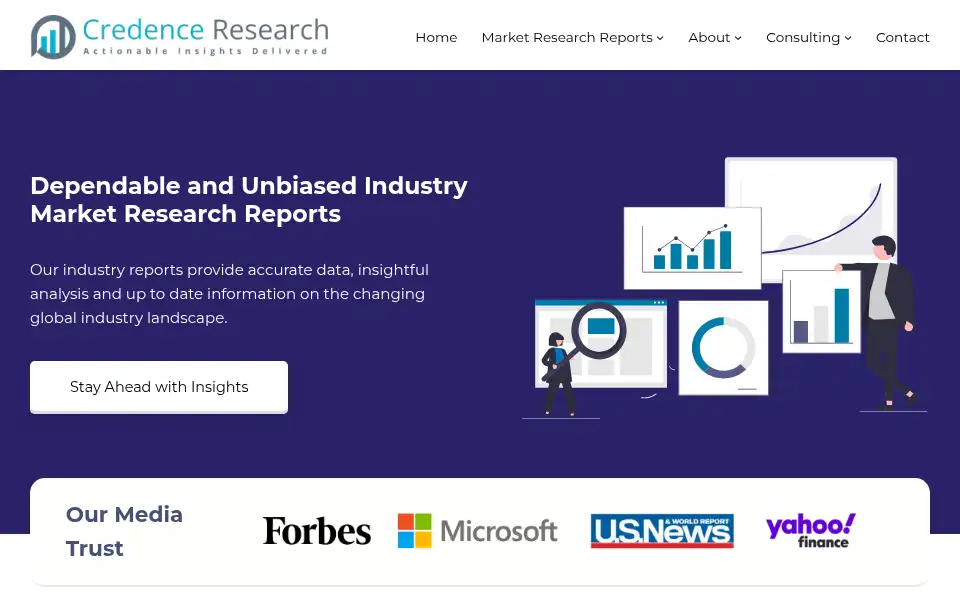Open the Credence Research wordmark link
The width and height of the screenshot is (960, 600).
(x=206, y=29)
